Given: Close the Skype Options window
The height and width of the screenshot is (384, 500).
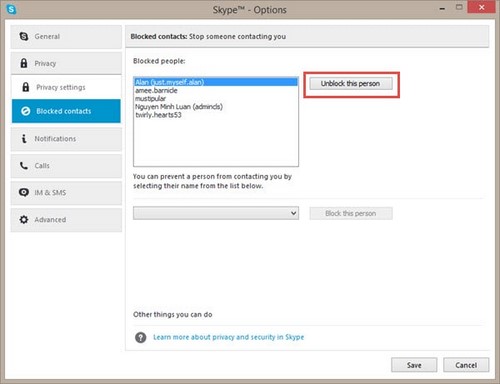Looking at the screenshot, I should (x=481, y=7).
